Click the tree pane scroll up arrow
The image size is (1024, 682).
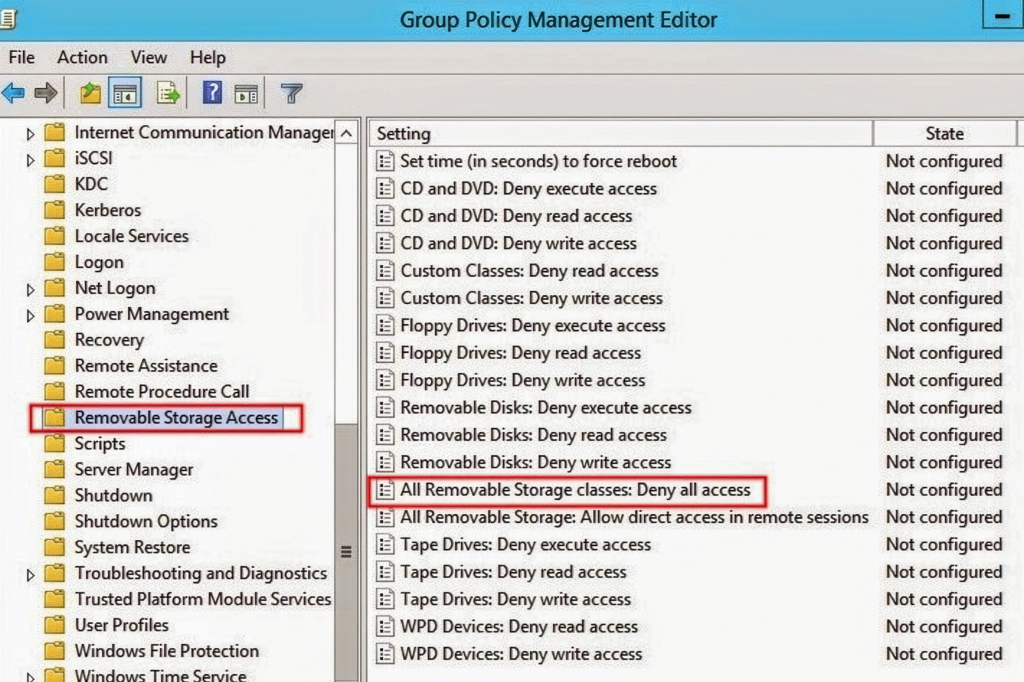pyautogui.click(x=346, y=133)
